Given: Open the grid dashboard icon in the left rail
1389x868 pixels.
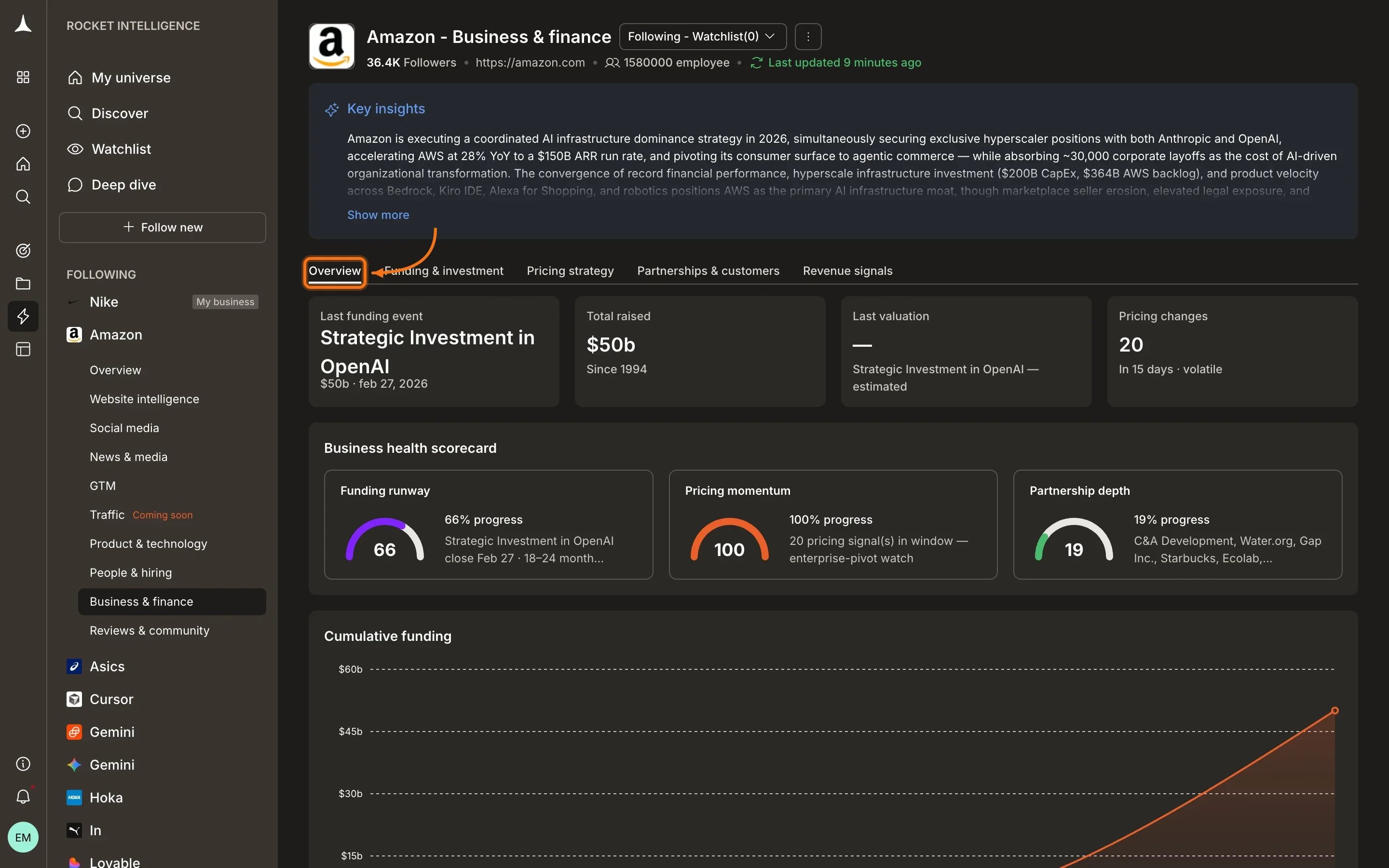Looking at the screenshot, I should point(23,77).
